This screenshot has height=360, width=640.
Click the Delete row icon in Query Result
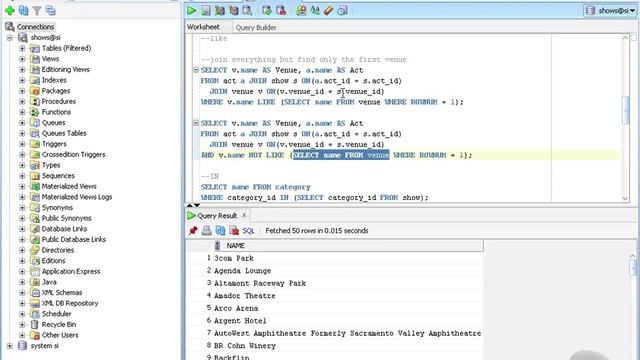234,231
